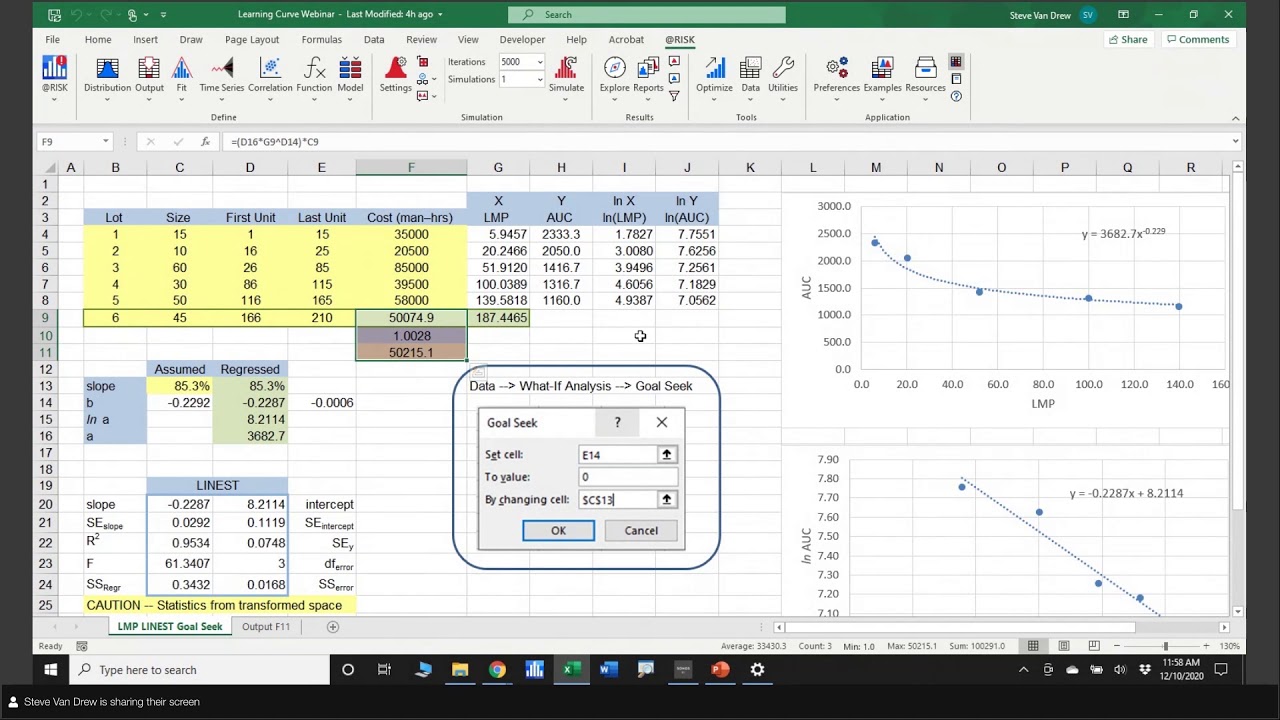Click the Windows Start button
The image size is (1280, 720).
pos(50,670)
